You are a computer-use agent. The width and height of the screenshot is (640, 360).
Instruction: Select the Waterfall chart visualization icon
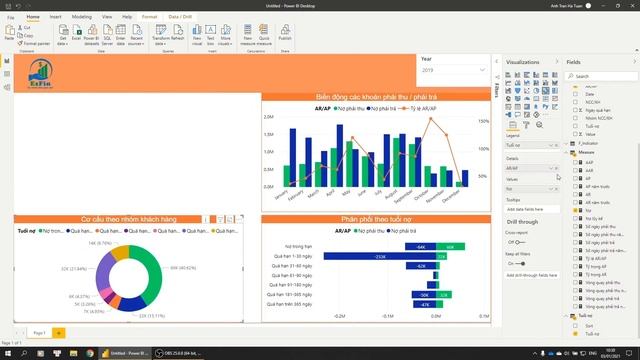(508, 91)
